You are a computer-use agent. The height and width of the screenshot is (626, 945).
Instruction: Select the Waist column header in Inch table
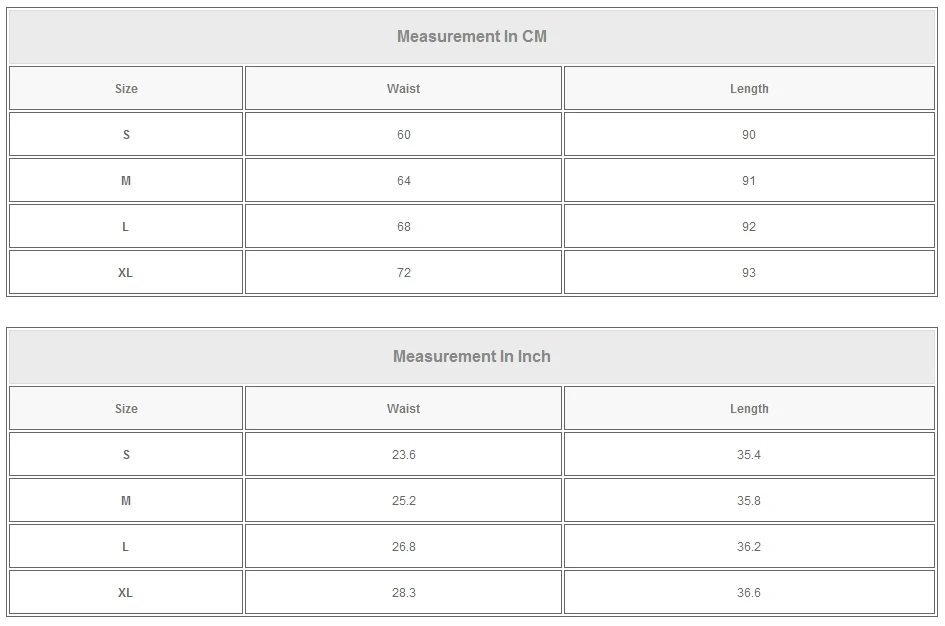tap(403, 409)
